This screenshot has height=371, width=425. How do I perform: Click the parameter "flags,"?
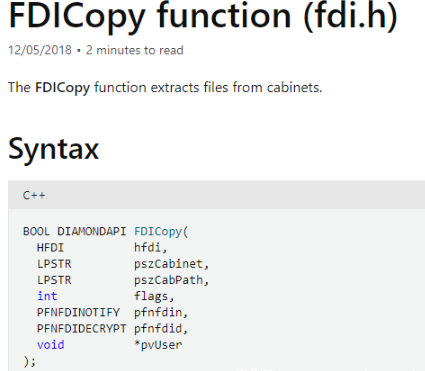coord(154,296)
